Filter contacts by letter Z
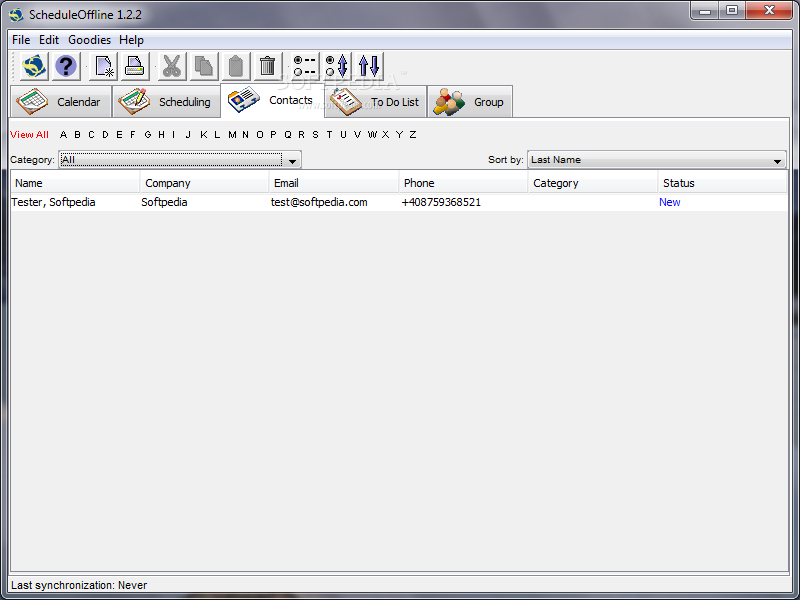 [x=413, y=135]
